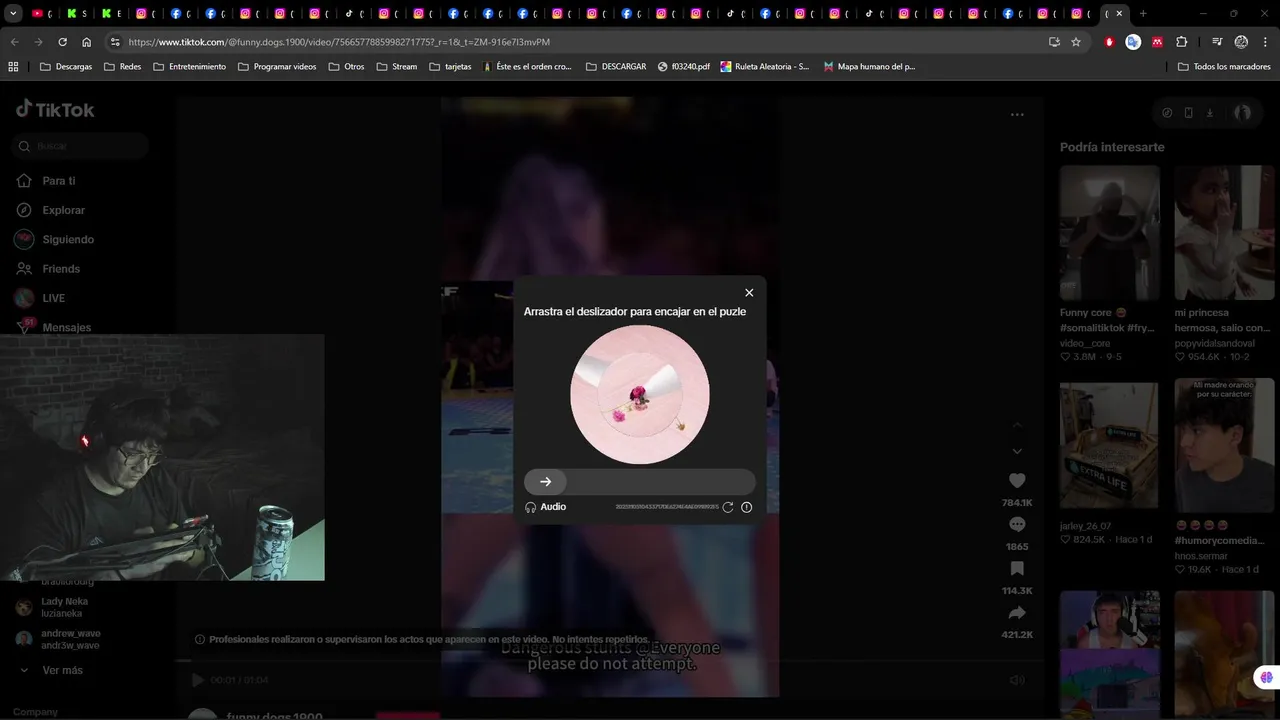The image size is (1280, 720).
Task: Open Google Translate extension icon
Action: (1133, 42)
